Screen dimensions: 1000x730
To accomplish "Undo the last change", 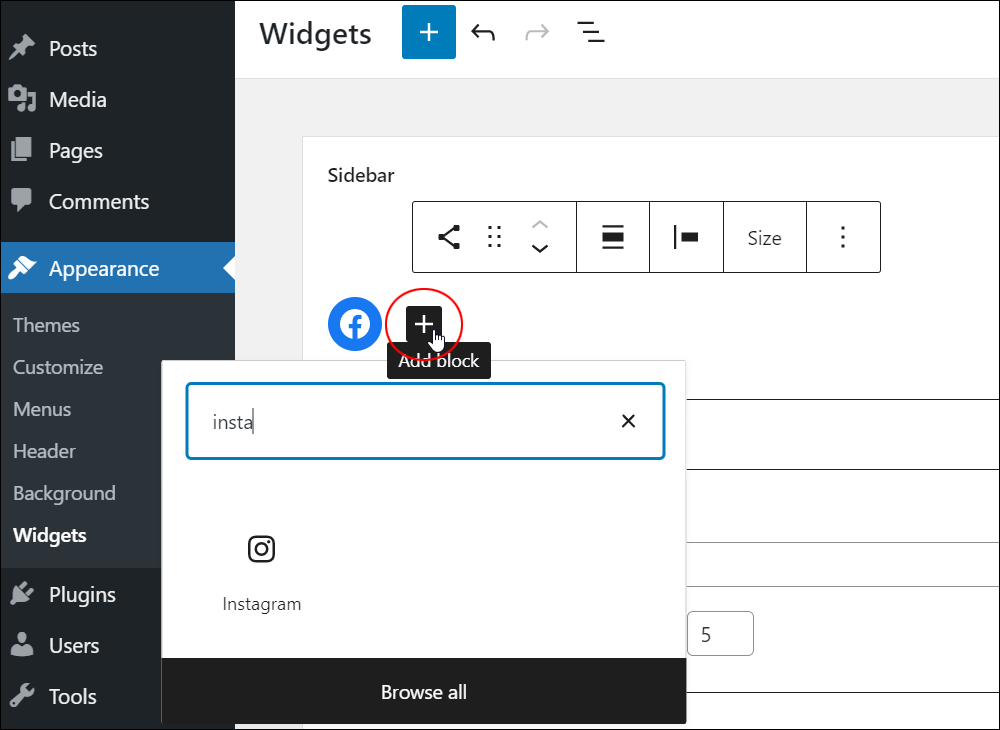I will point(483,32).
